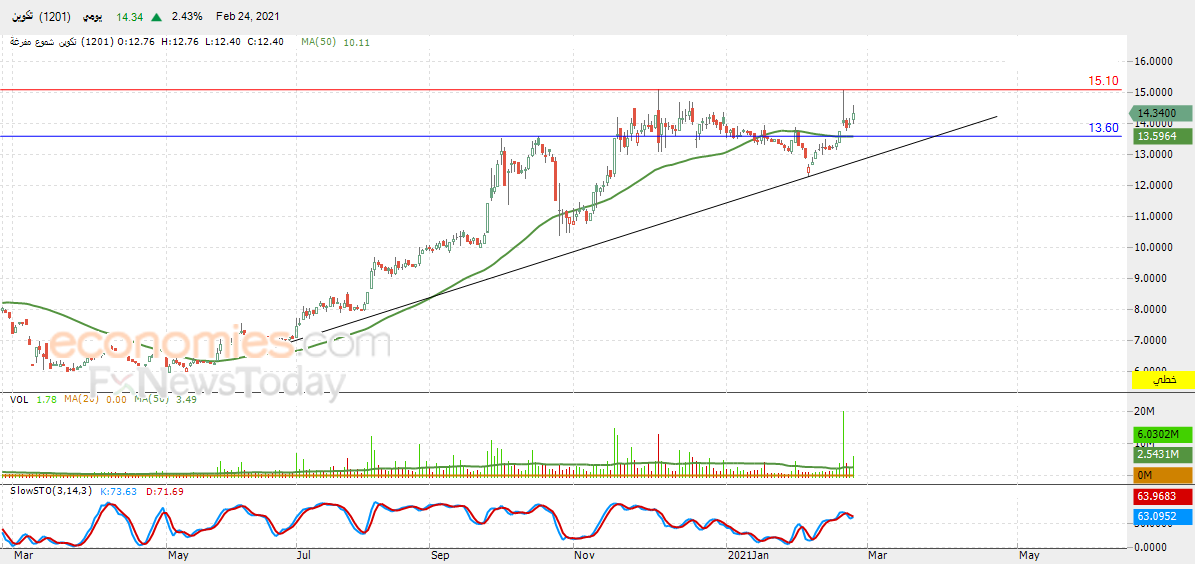
Task: Click the red 15.10 resistance label
Action: pyautogui.click(x=1103, y=81)
